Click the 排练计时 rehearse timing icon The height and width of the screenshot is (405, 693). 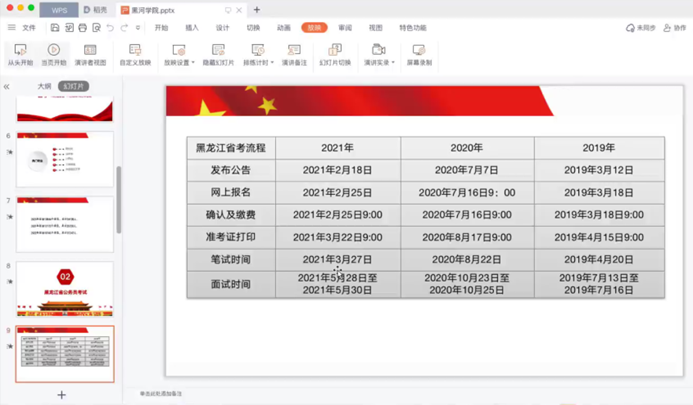(258, 50)
